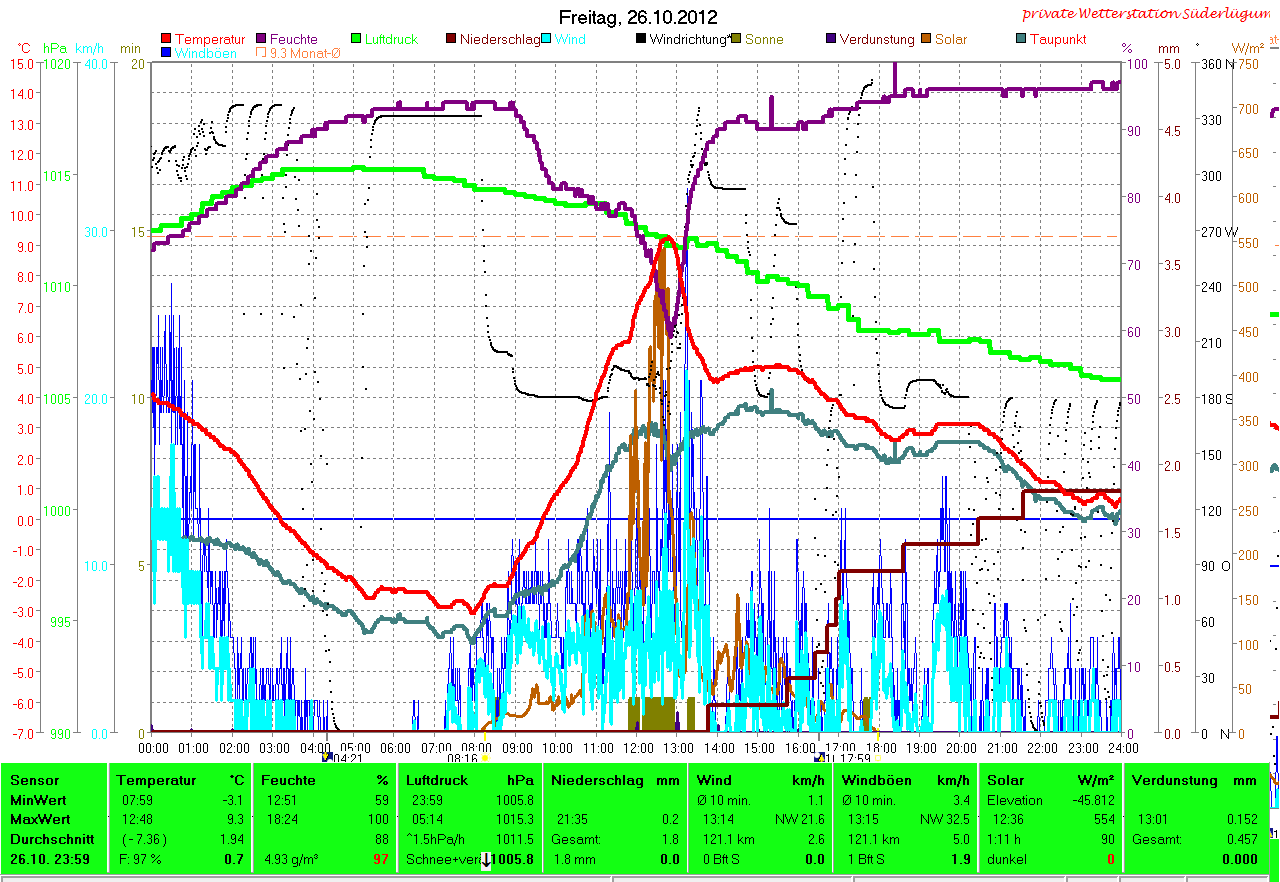The width and height of the screenshot is (1280, 882).
Task: Click the dark red Niederschlag legend square
Action: click(452, 40)
